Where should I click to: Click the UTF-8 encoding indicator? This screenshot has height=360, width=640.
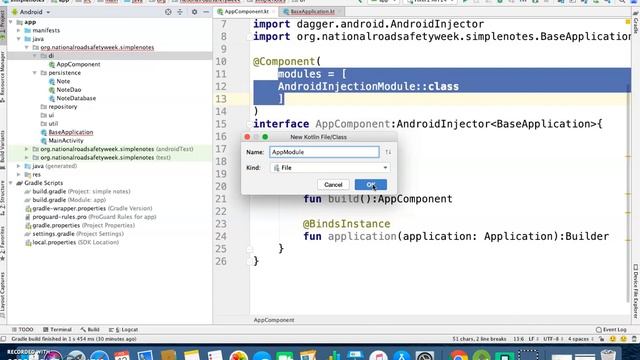[x=551, y=339]
